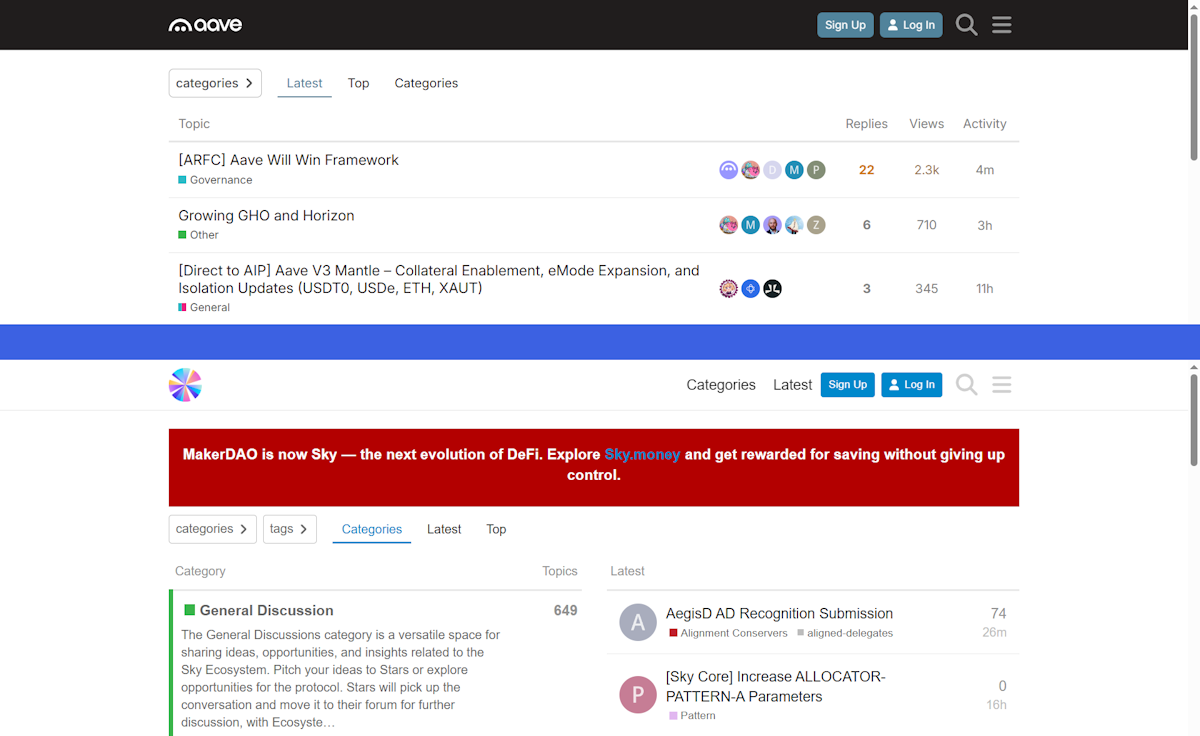Viewport: 1200px width, 736px height.
Task: Open the hamburger menu in the Sky forum
Action: point(1001,385)
